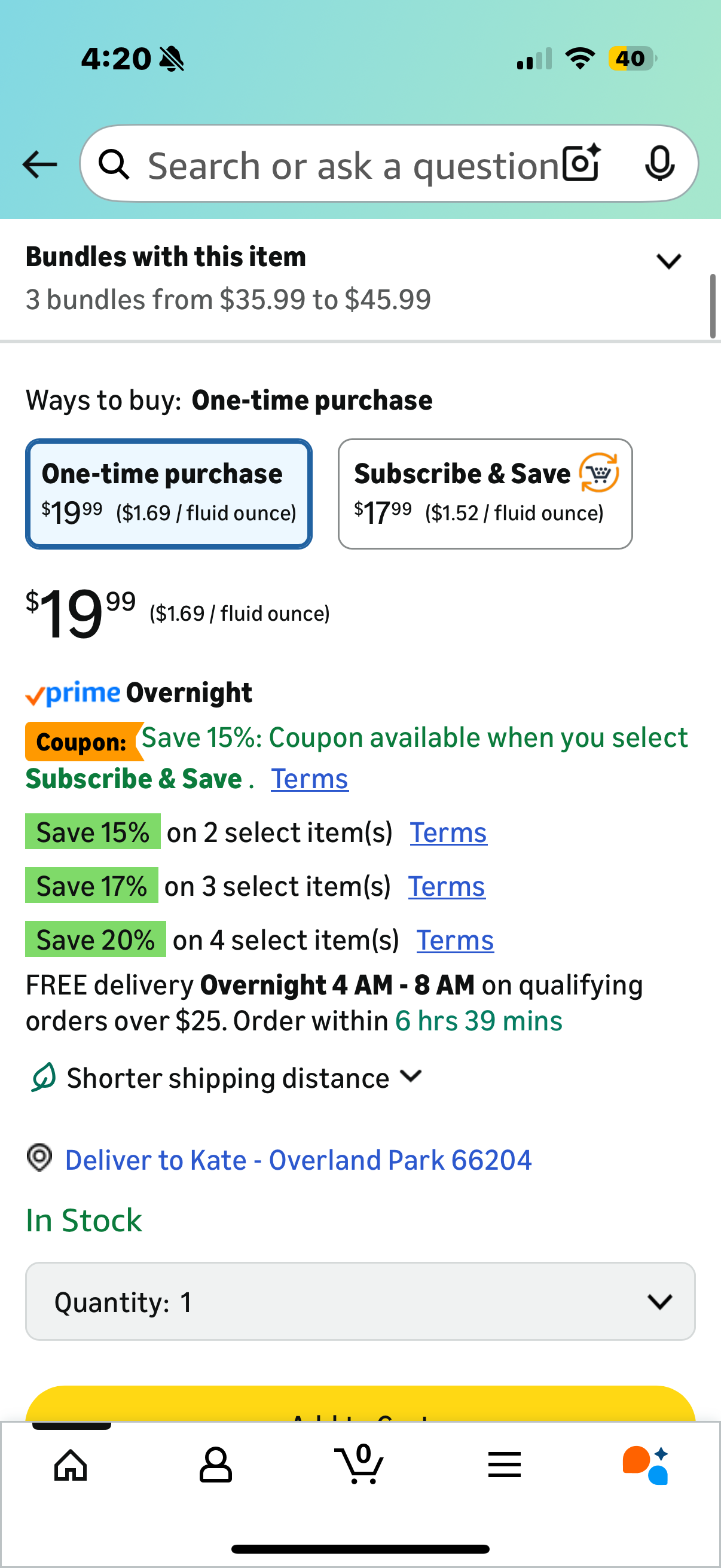This screenshot has height=1568, width=721.
Task: Expand Bundles with this item section
Action: pos(668,262)
